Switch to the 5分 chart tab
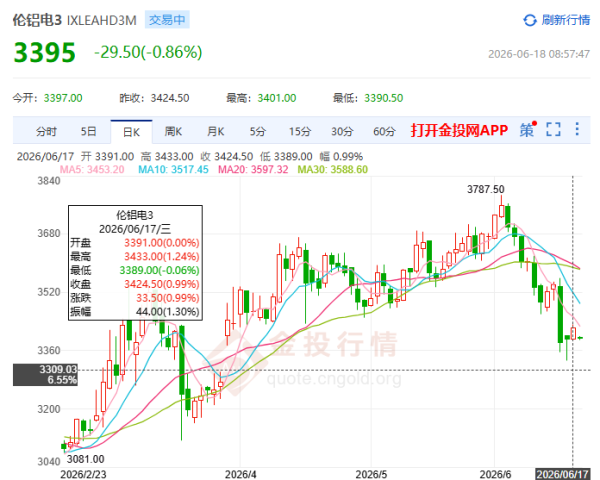Image resolution: width=600 pixels, height=480 pixels. coord(258,132)
